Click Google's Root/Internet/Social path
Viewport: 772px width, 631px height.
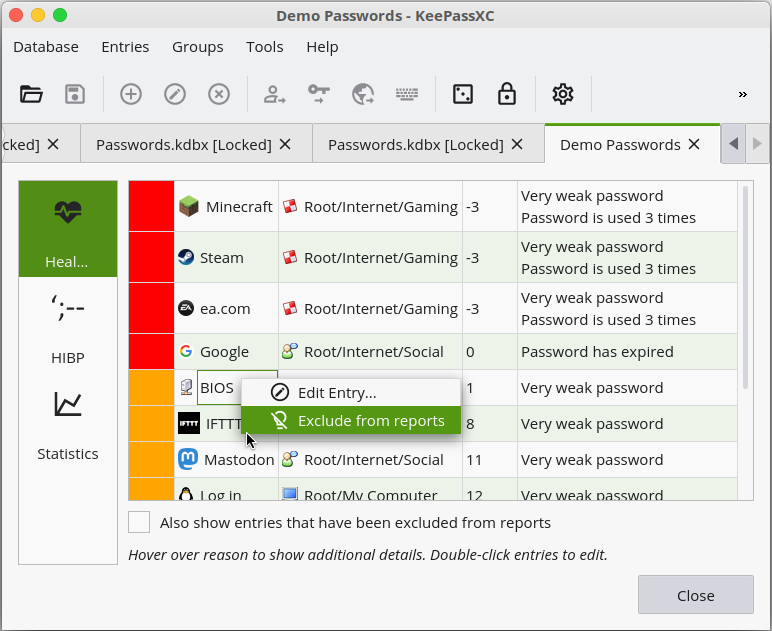(374, 352)
